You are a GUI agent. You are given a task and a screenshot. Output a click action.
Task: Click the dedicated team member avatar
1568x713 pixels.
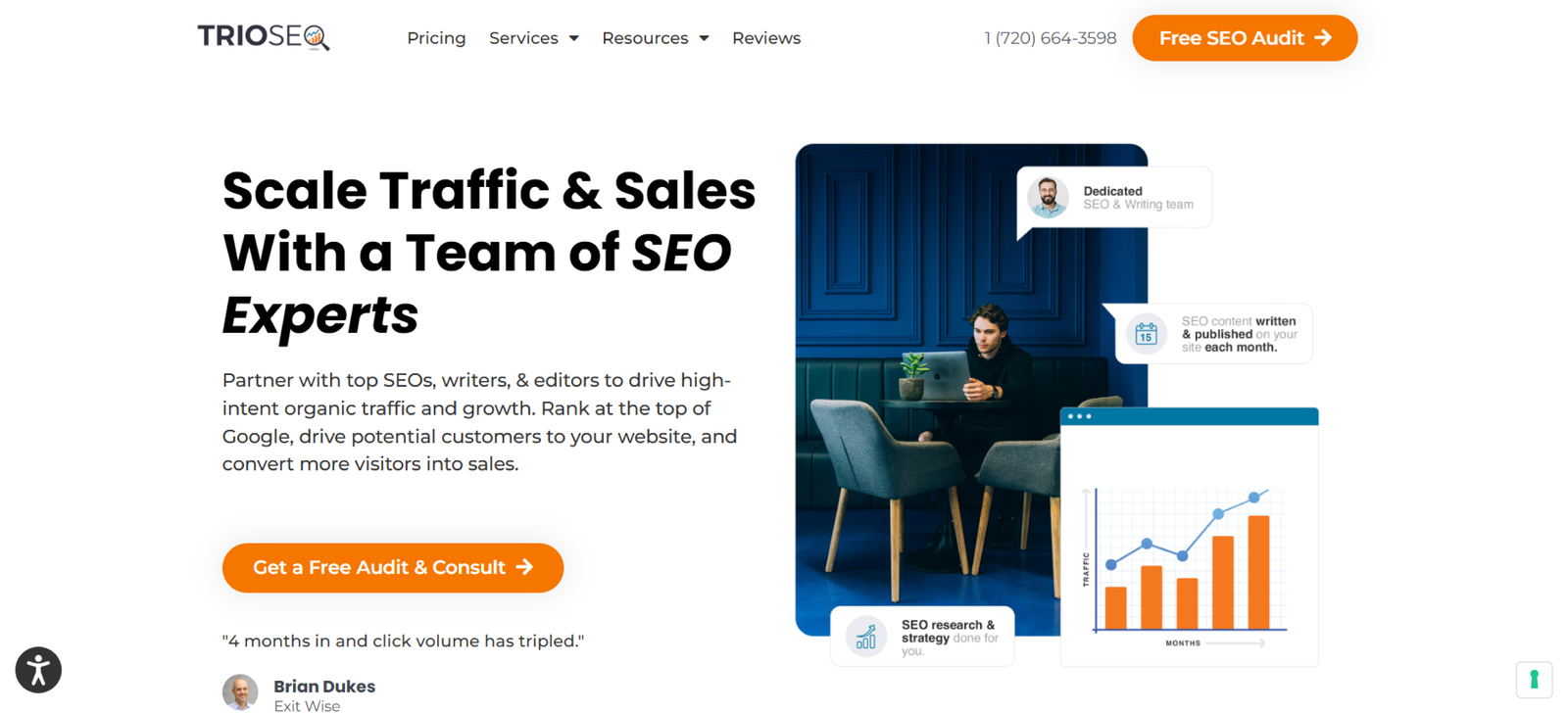coord(1048,198)
